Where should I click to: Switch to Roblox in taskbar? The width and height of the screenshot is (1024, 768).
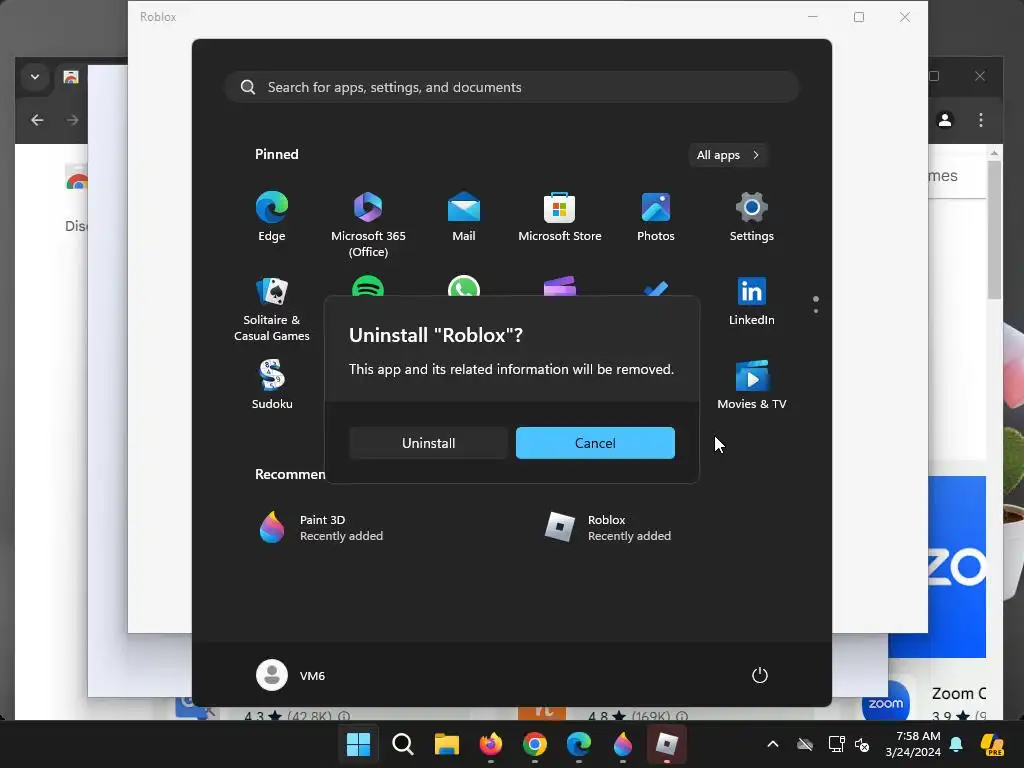pos(667,744)
